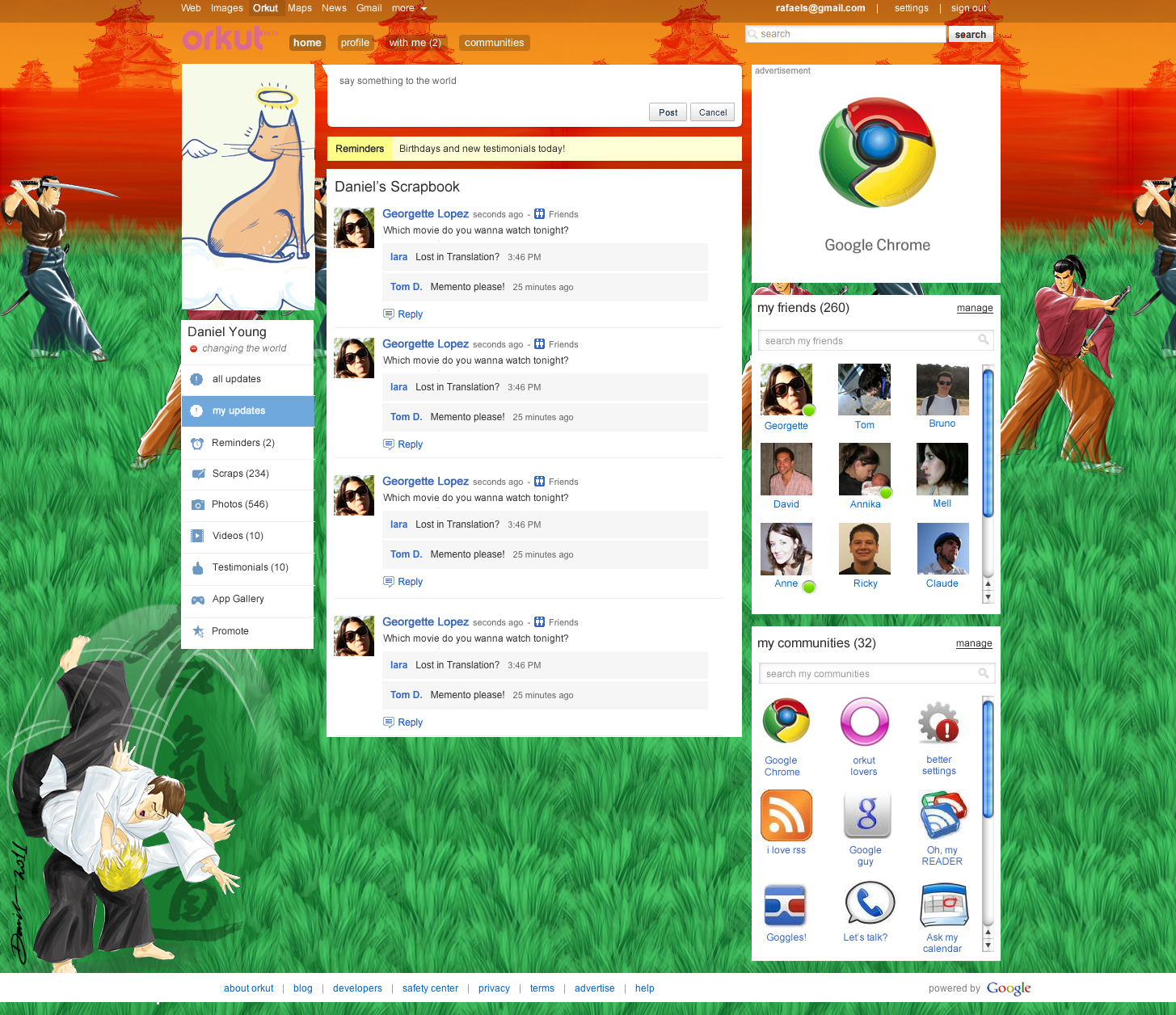Click the Friends icon on first scrap
The height and width of the screenshot is (1015, 1176).
[x=539, y=214]
